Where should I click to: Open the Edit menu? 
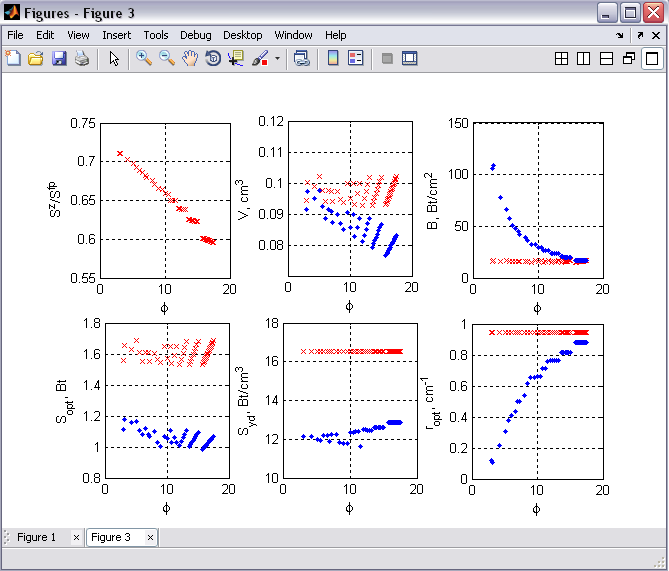[x=45, y=35]
